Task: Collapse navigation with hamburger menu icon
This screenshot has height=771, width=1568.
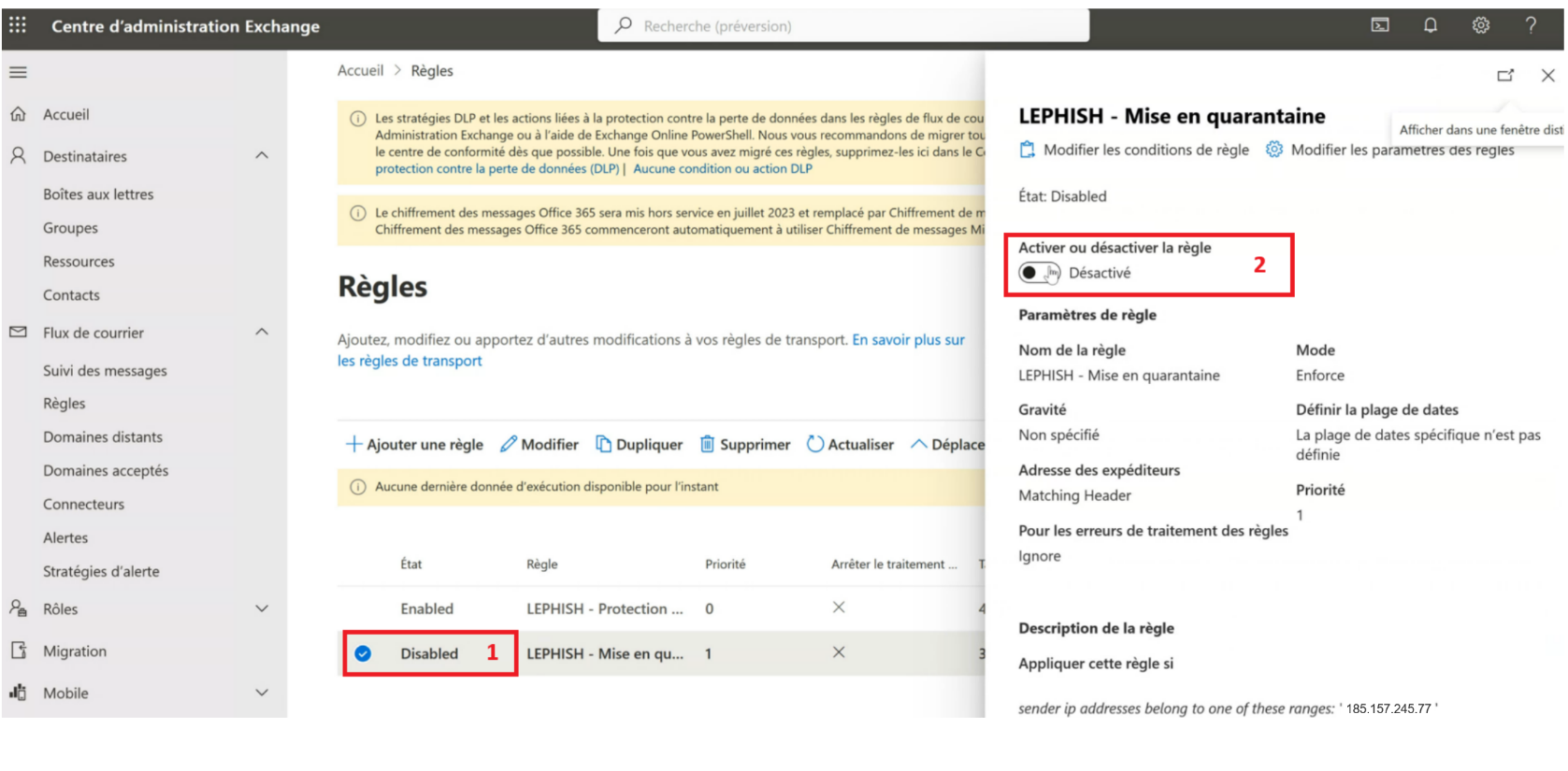Action: click(x=19, y=72)
